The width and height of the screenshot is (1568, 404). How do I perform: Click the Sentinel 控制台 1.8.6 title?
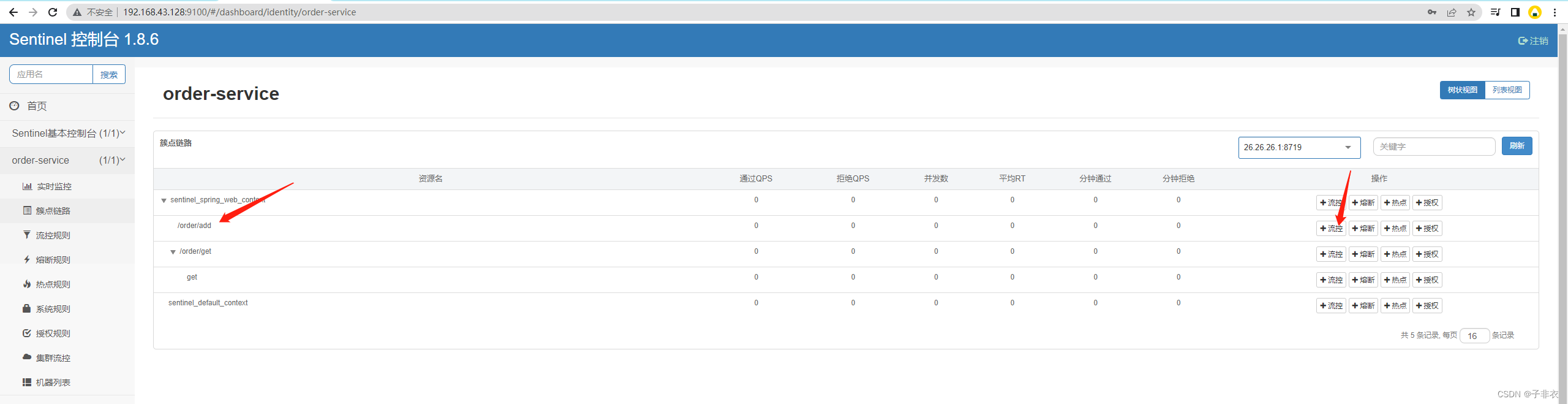84,40
